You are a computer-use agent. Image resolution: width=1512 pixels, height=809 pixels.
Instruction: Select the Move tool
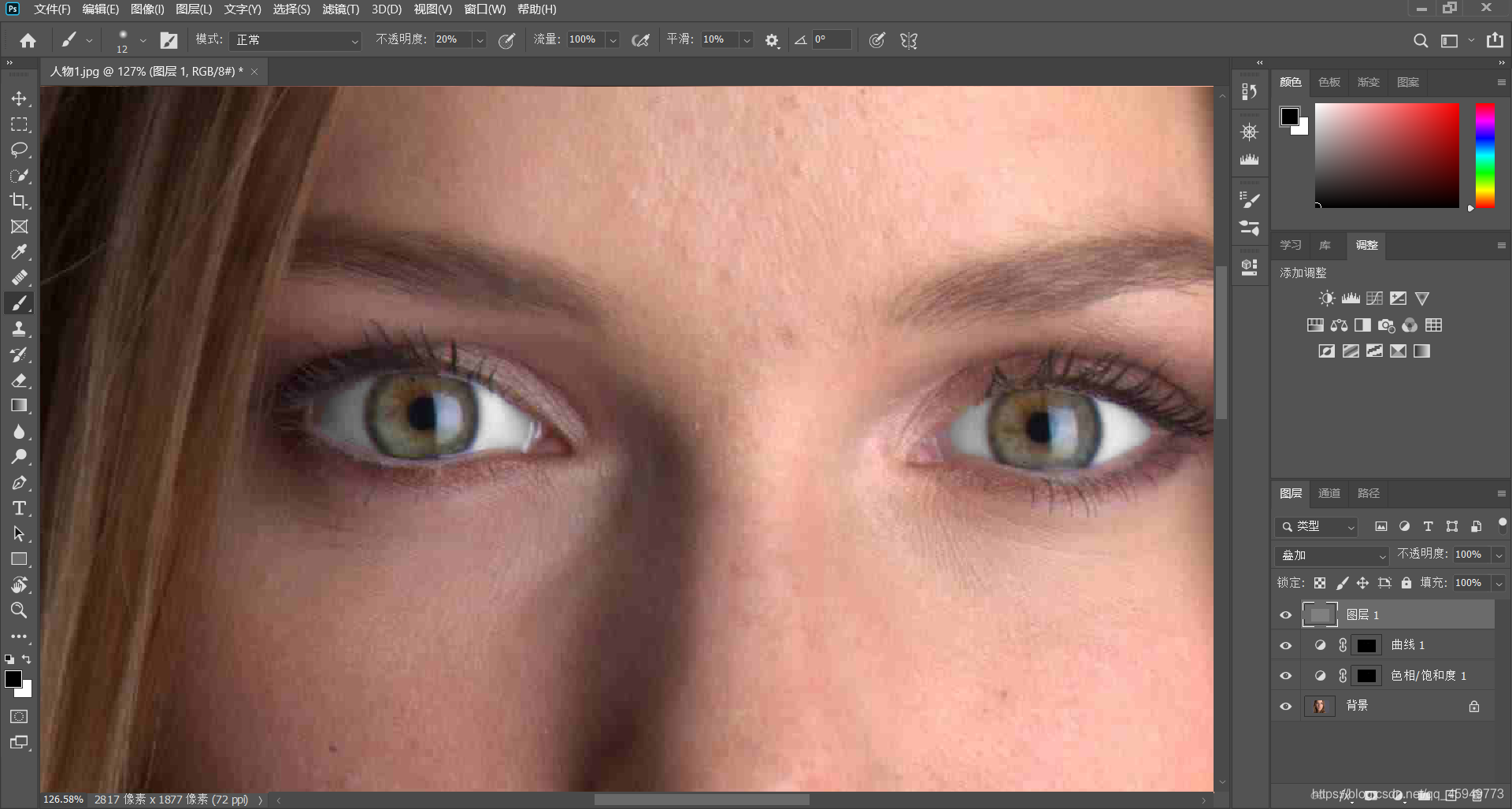[x=19, y=99]
